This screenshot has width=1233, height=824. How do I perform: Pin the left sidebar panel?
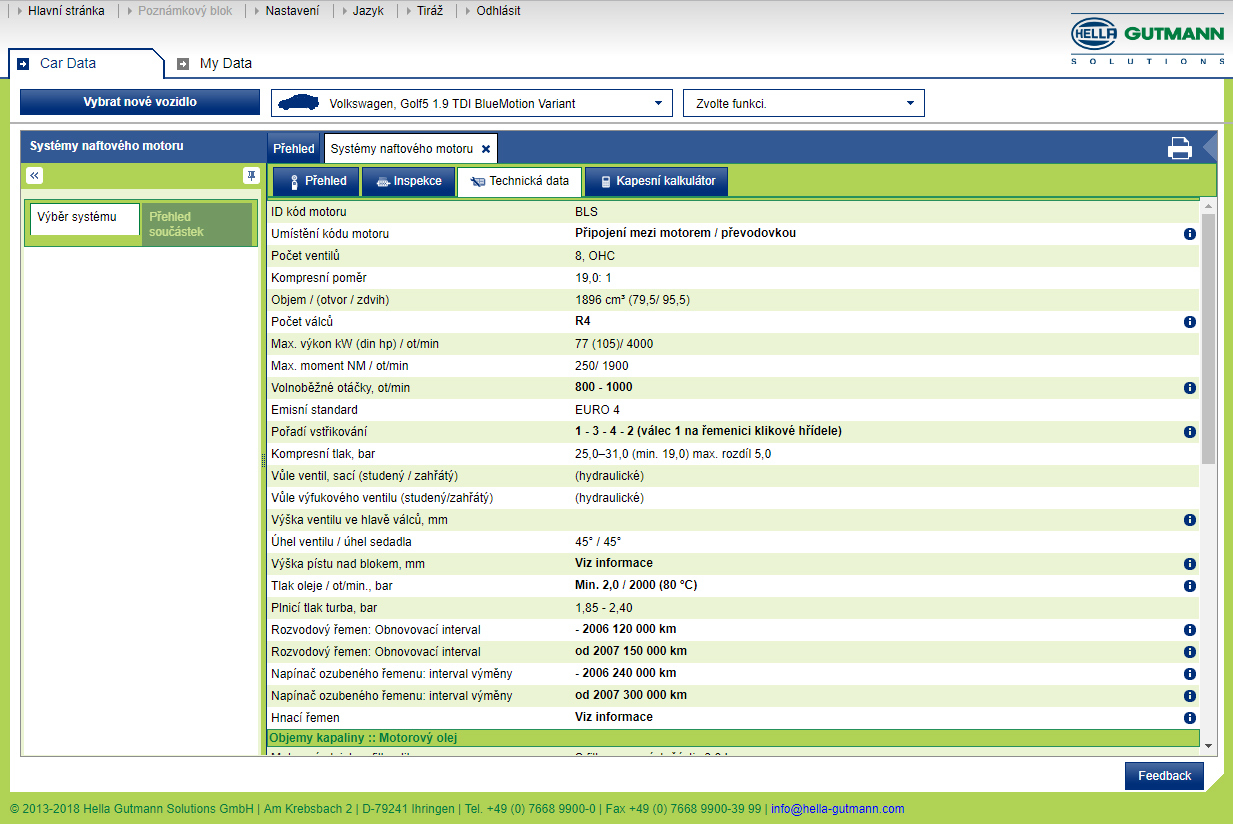tap(251, 175)
